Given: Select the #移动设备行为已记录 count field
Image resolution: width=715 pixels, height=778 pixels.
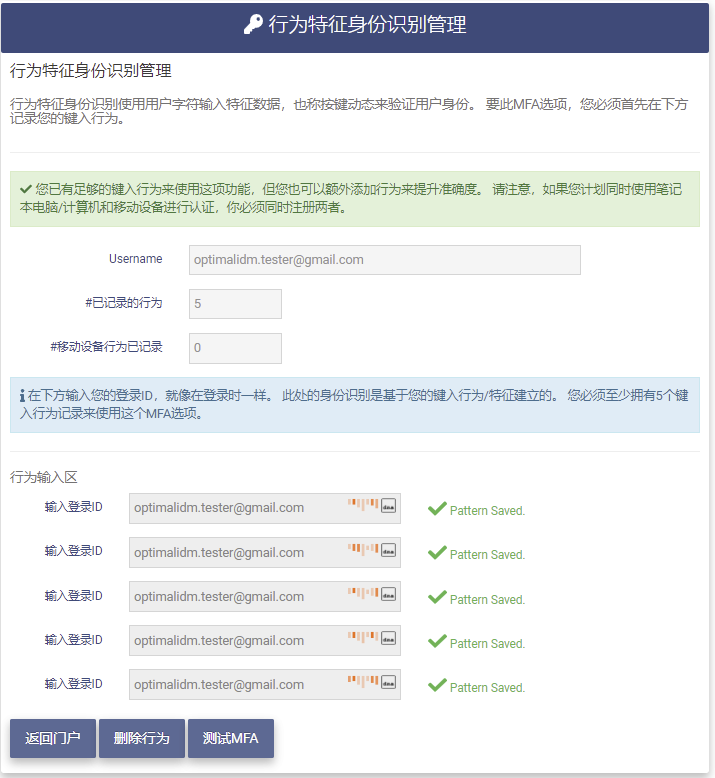Looking at the screenshot, I should click(235, 348).
